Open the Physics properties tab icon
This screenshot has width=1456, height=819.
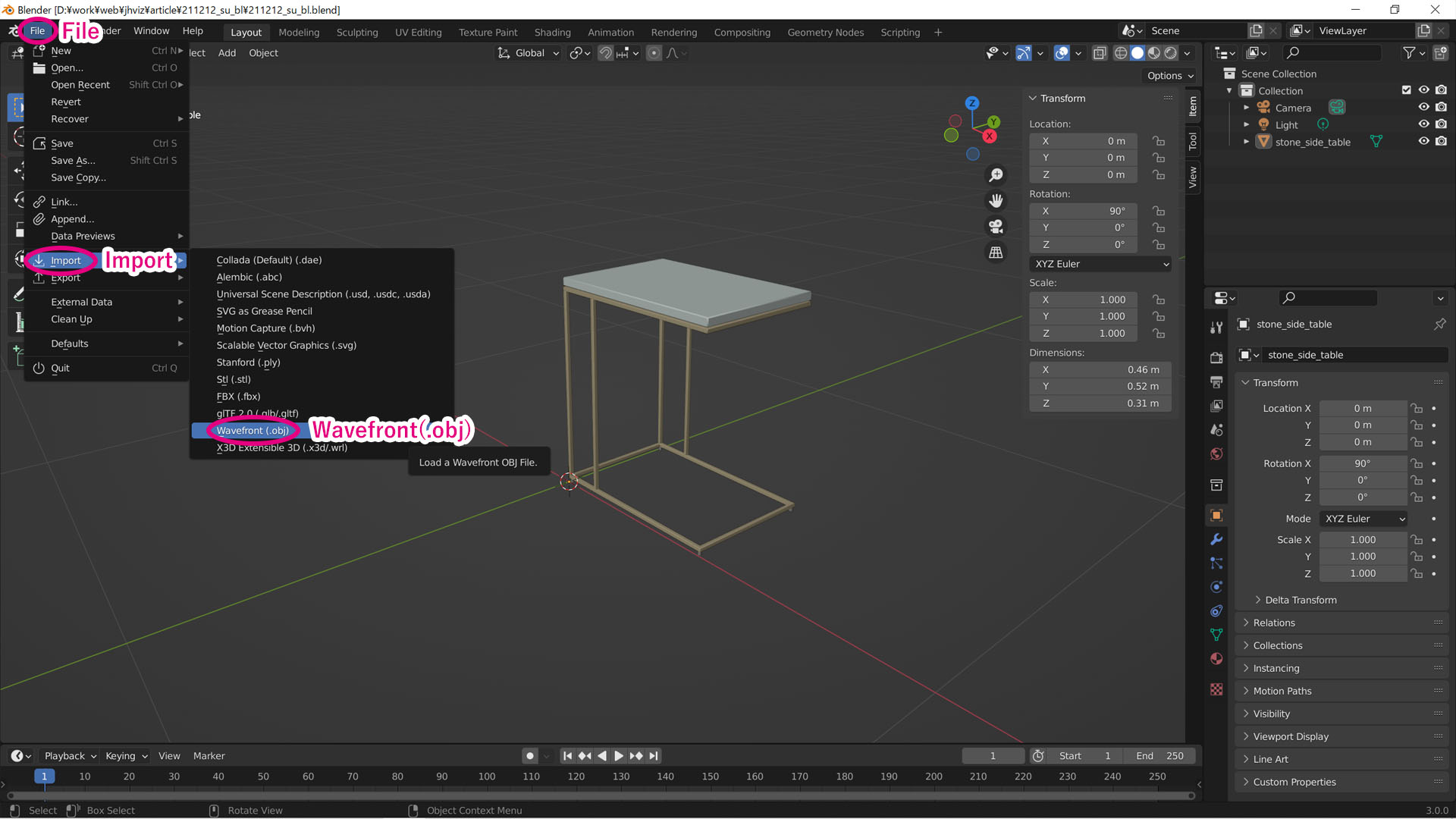point(1216,587)
